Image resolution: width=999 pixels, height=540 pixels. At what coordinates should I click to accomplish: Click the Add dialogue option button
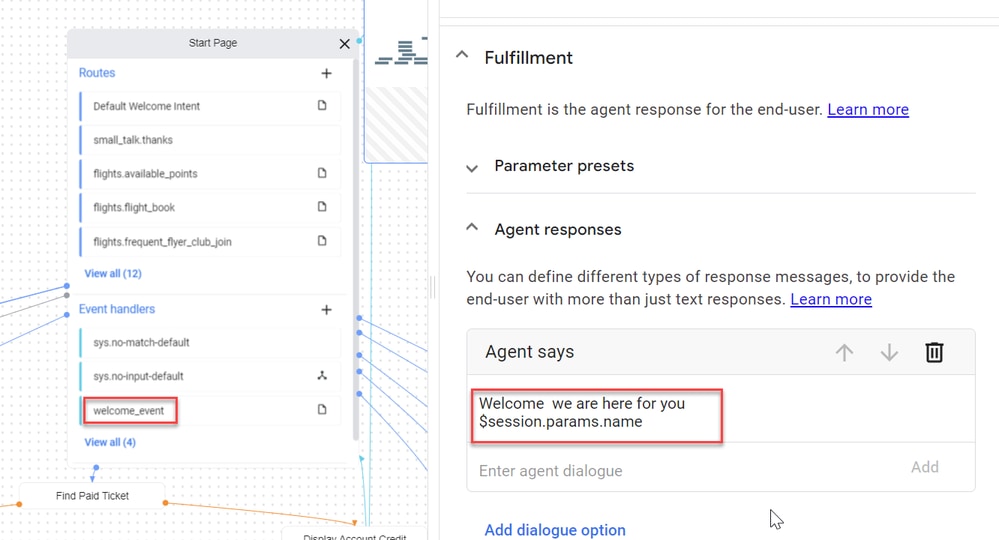tap(555, 530)
